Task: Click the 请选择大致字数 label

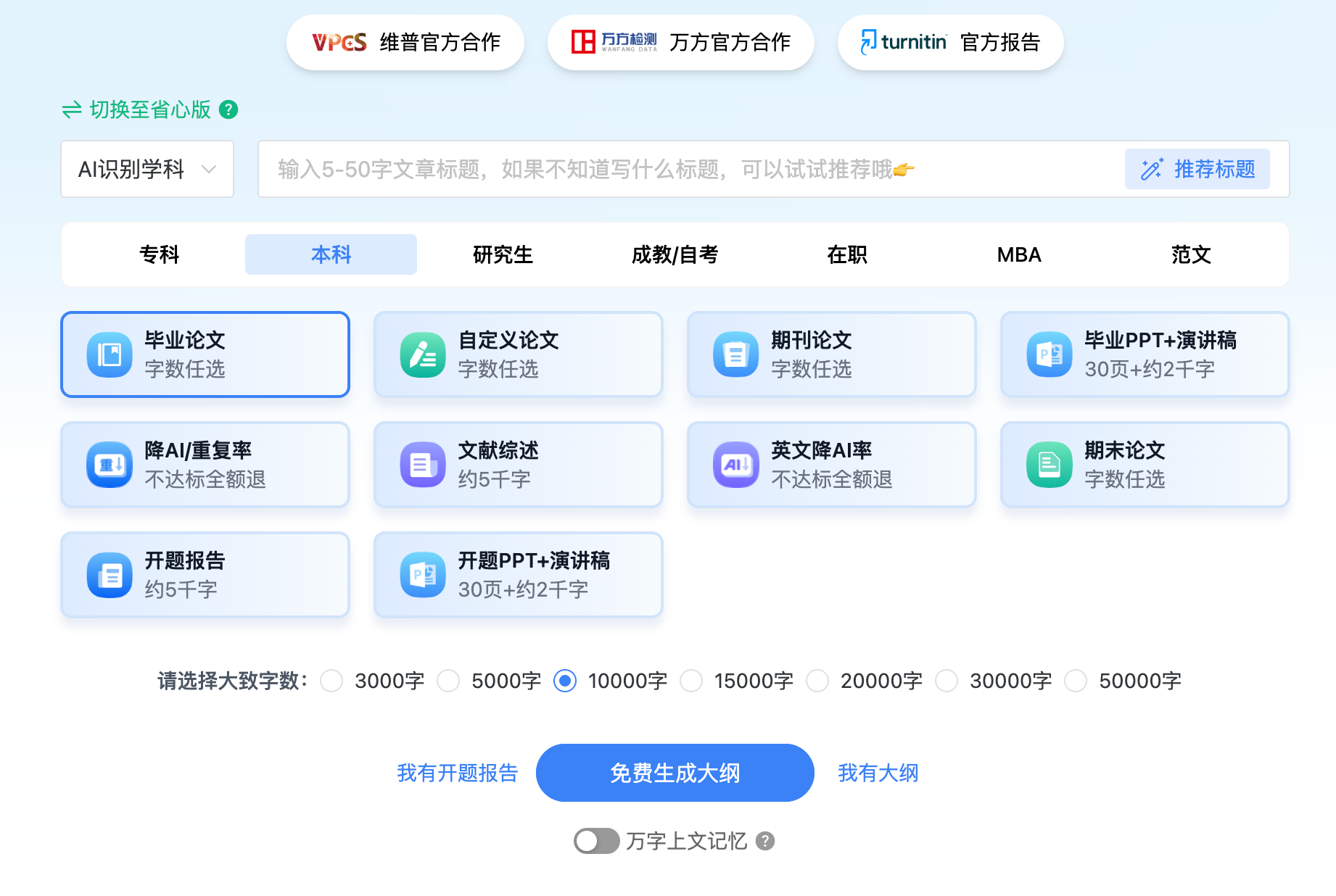Action: pos(233,681)
